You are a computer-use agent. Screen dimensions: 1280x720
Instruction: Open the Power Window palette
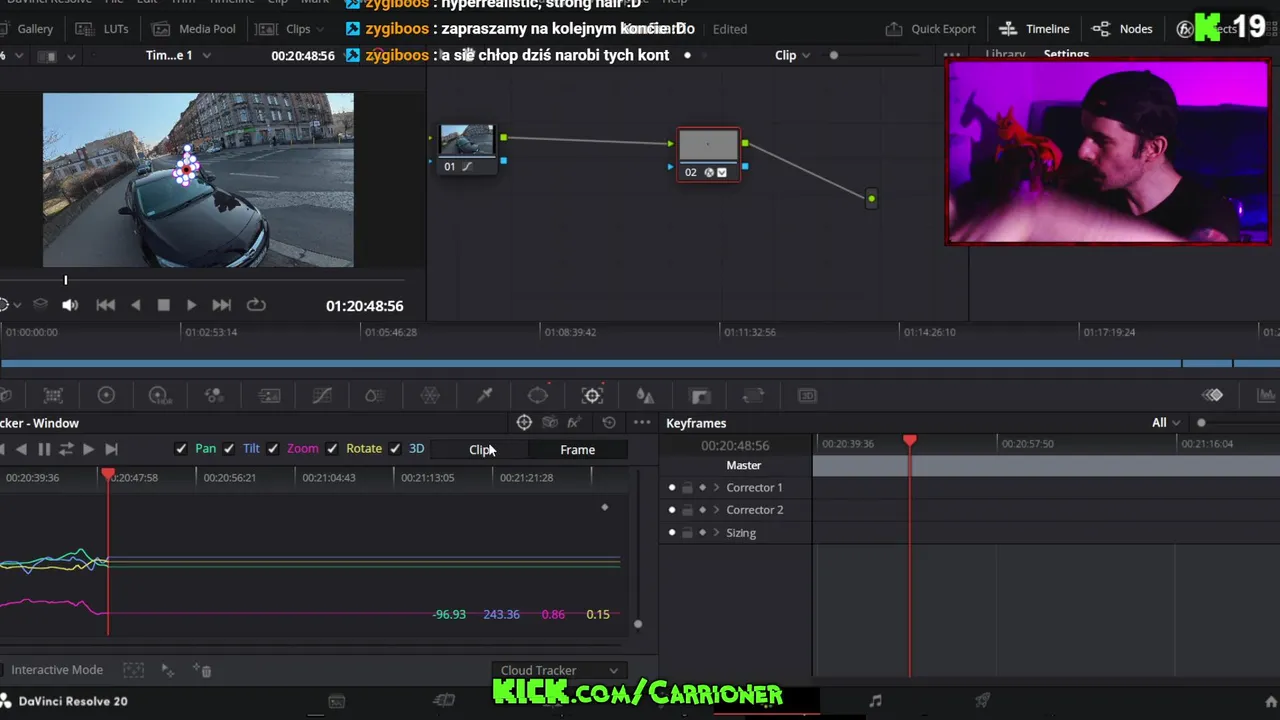click(x=538, y=396)
